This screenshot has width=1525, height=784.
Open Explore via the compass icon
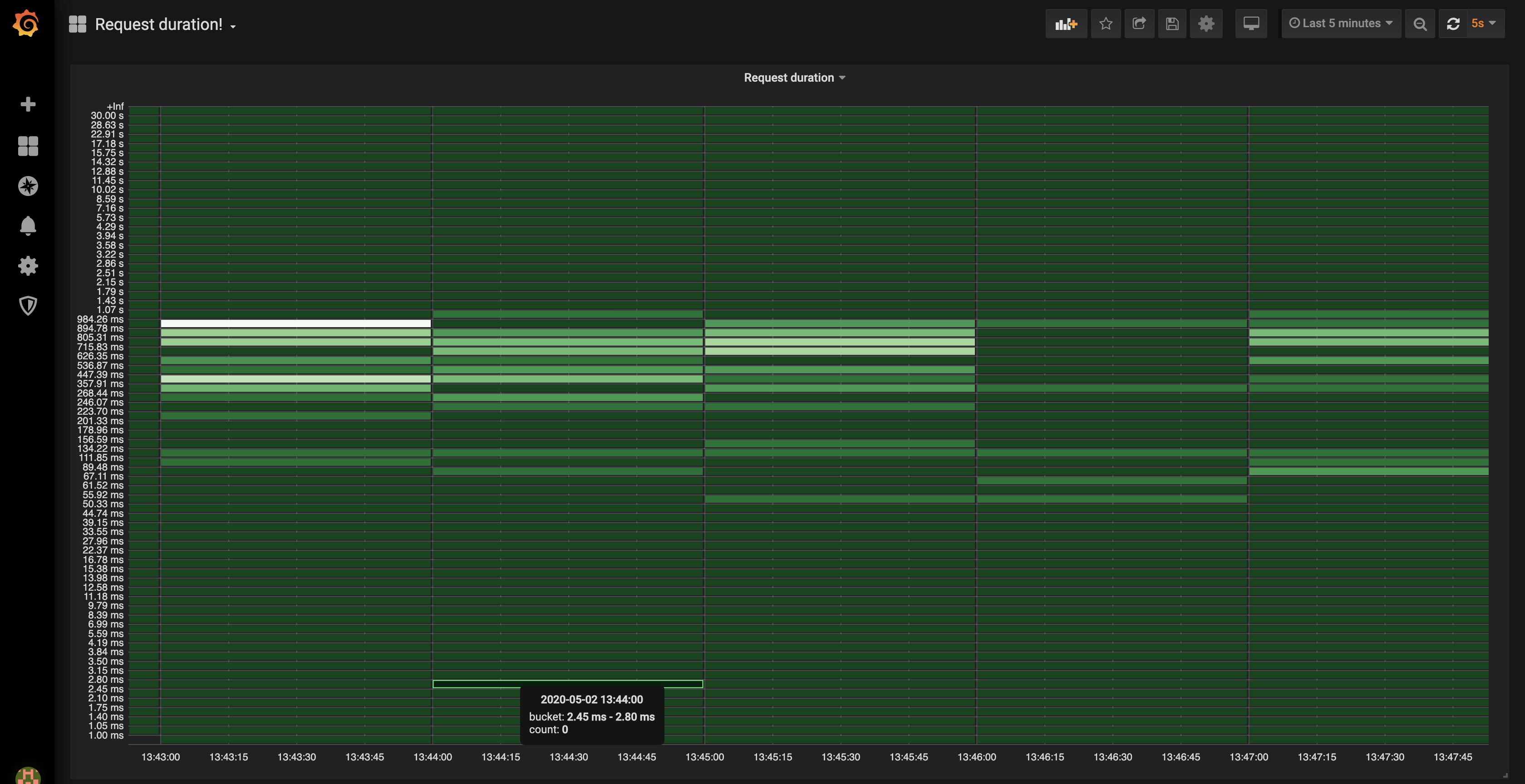coord(28,186)
